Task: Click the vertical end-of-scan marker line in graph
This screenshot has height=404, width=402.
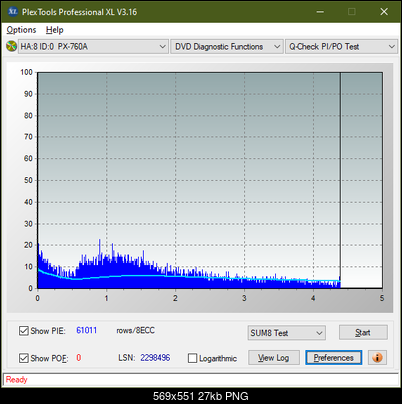Action: [340, 180]
